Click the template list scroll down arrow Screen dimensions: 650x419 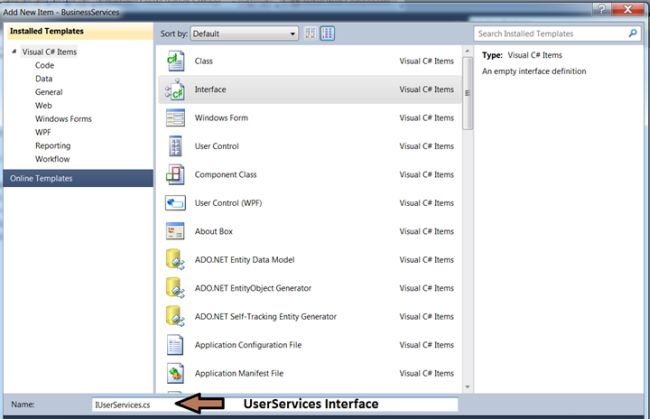coord(468,387)
